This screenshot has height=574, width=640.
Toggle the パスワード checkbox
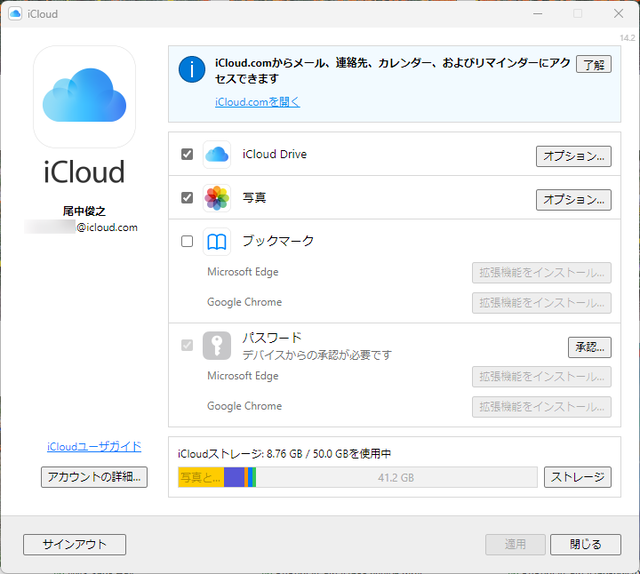tap(187, 345)
